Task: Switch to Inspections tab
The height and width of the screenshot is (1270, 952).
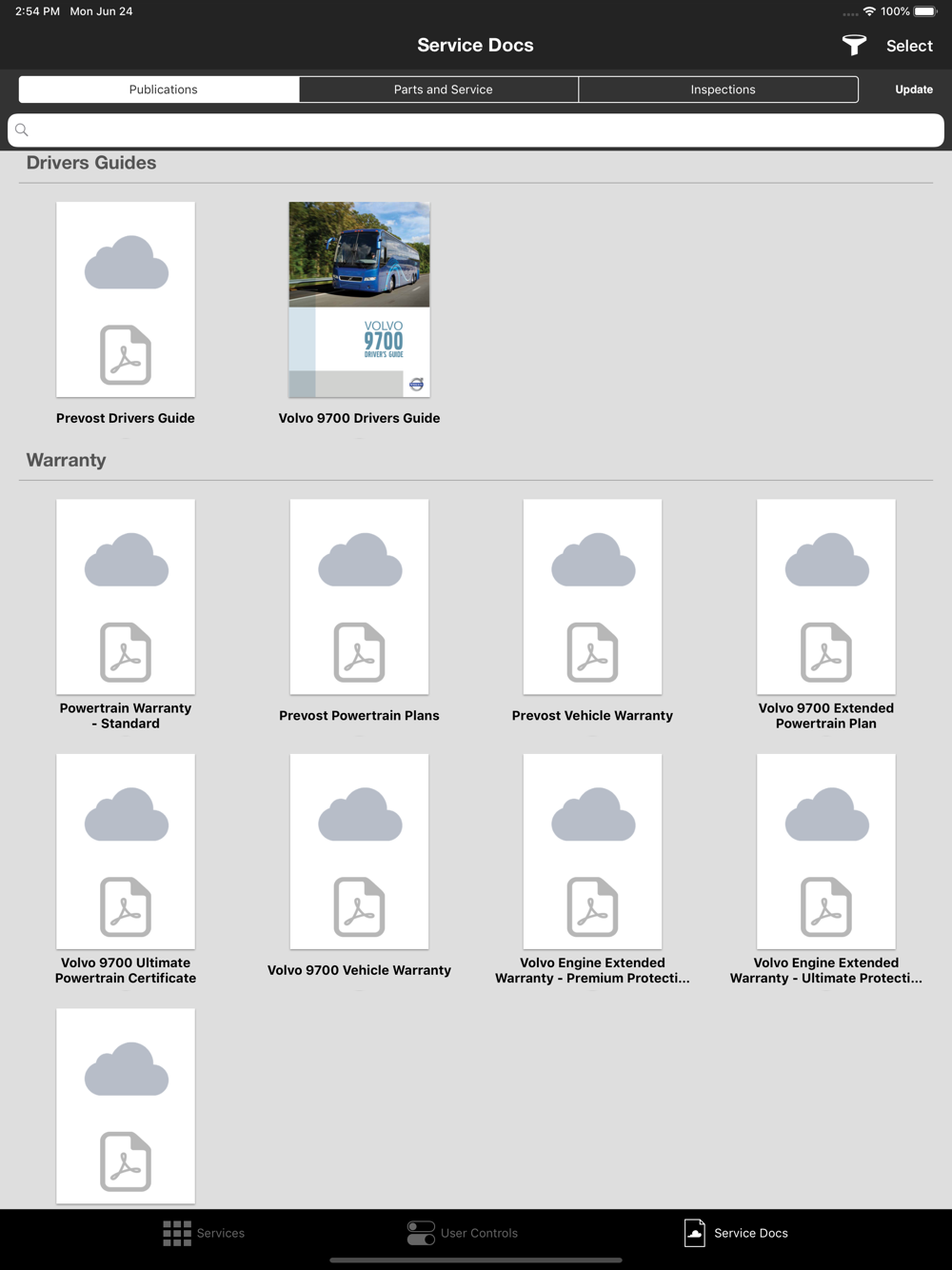Action: pos(719,89)
